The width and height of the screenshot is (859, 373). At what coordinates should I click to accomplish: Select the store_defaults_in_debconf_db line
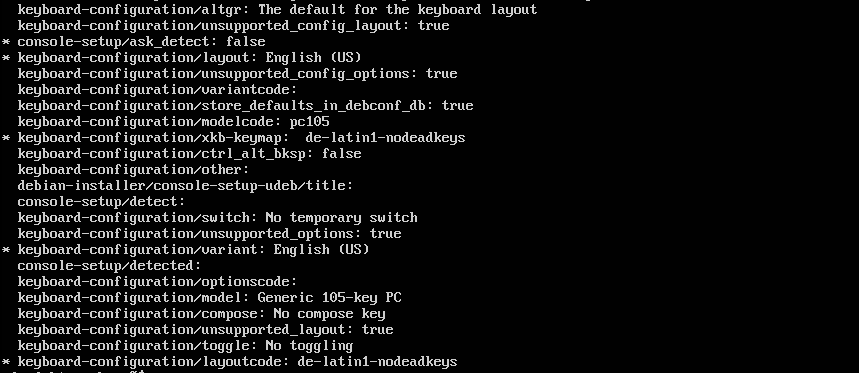click(x=245, y=106)
